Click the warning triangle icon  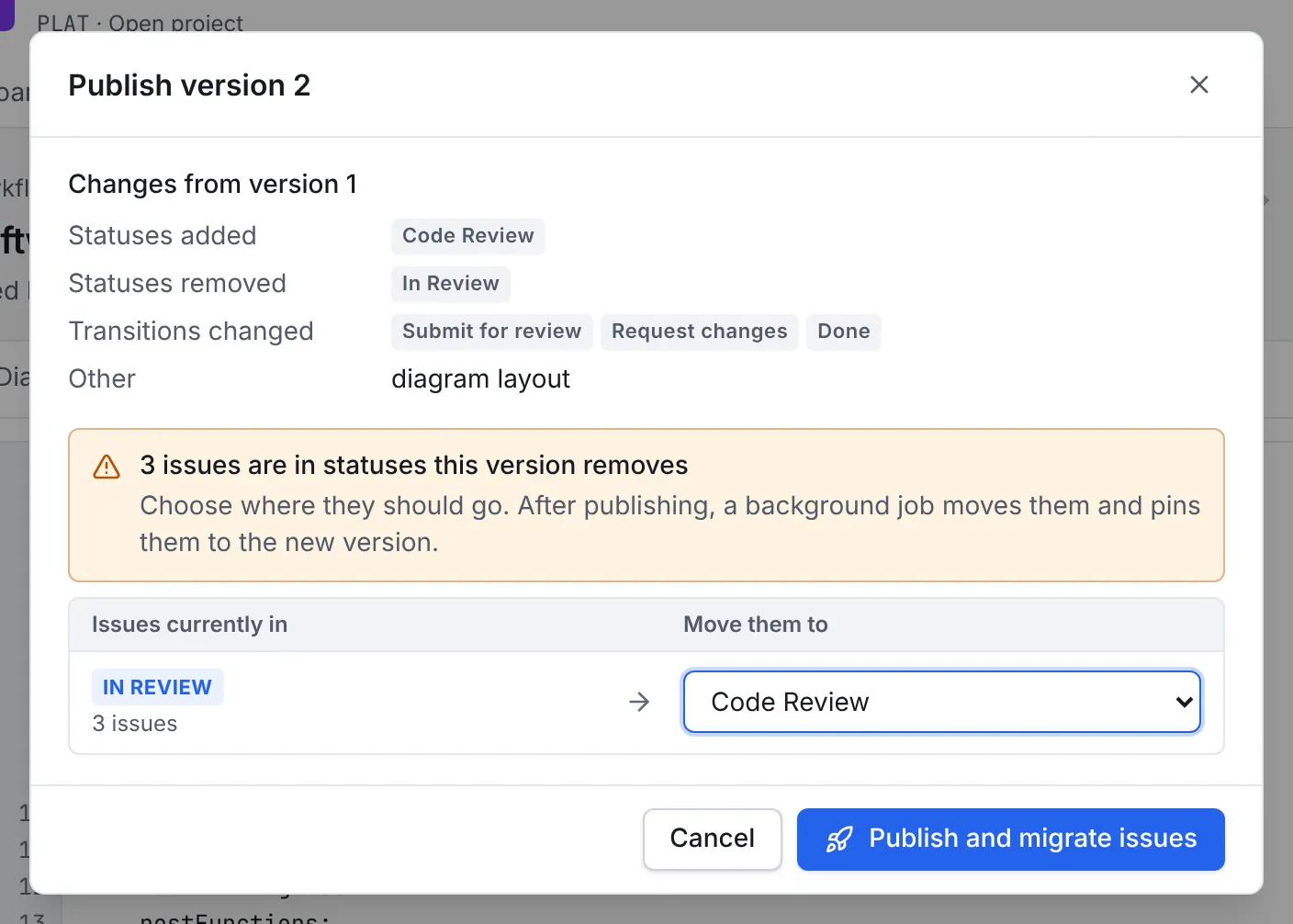107,467
